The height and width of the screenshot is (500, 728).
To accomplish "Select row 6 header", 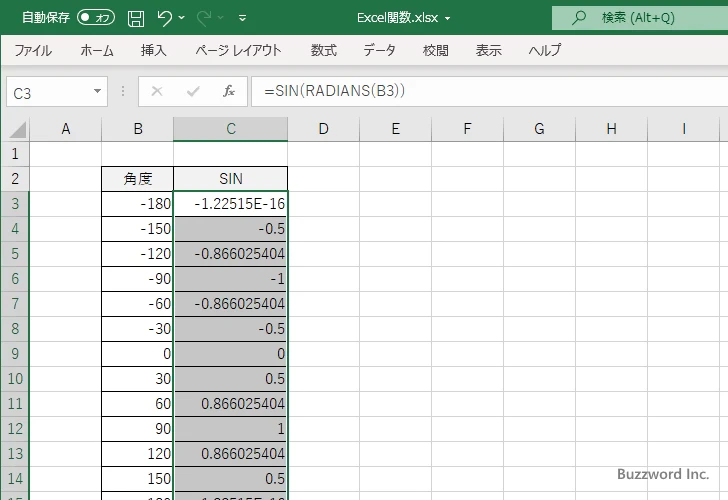I will (x=15, y=279).
